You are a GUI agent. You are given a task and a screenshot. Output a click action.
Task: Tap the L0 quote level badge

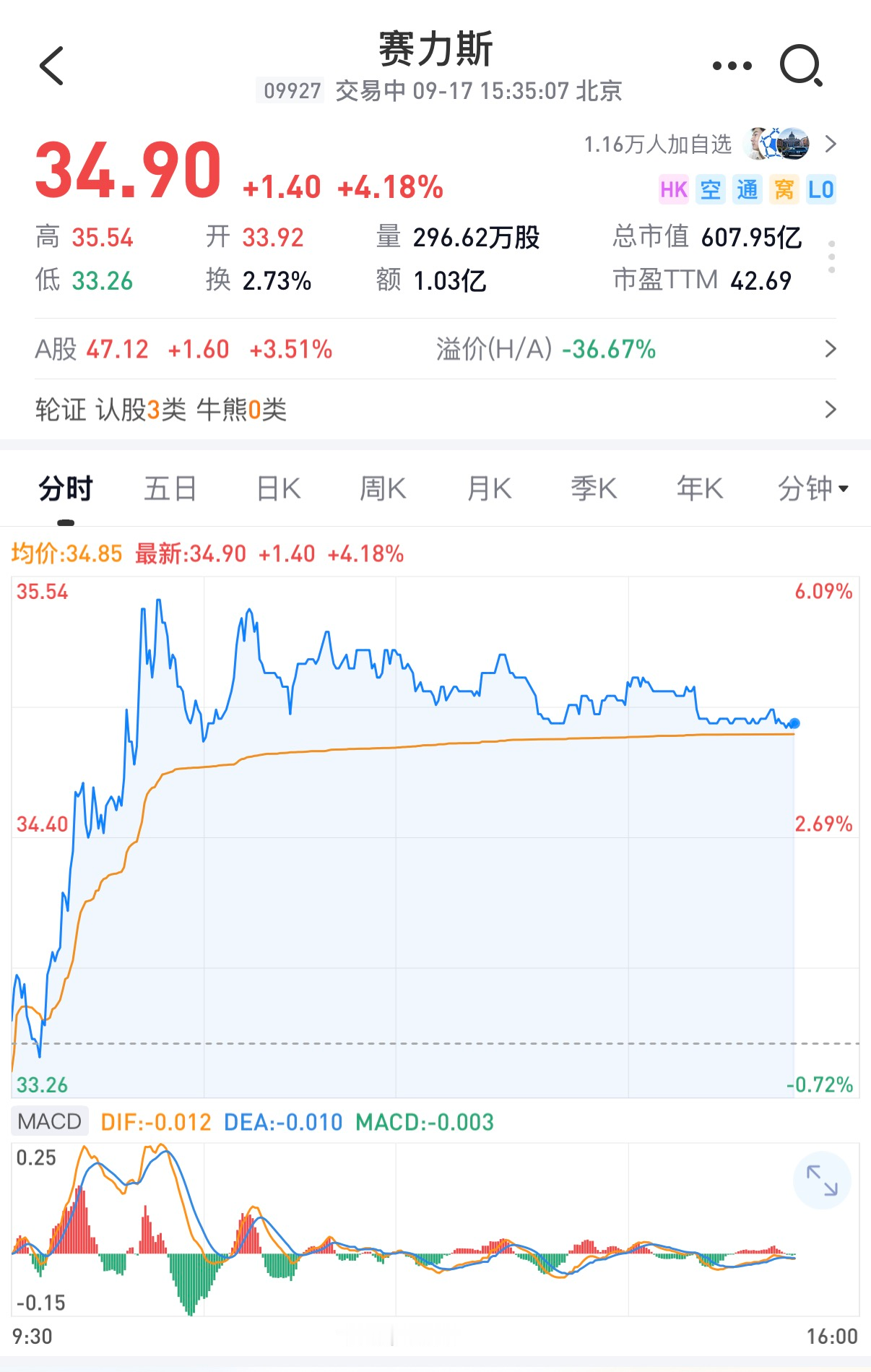tap(821, 189)
